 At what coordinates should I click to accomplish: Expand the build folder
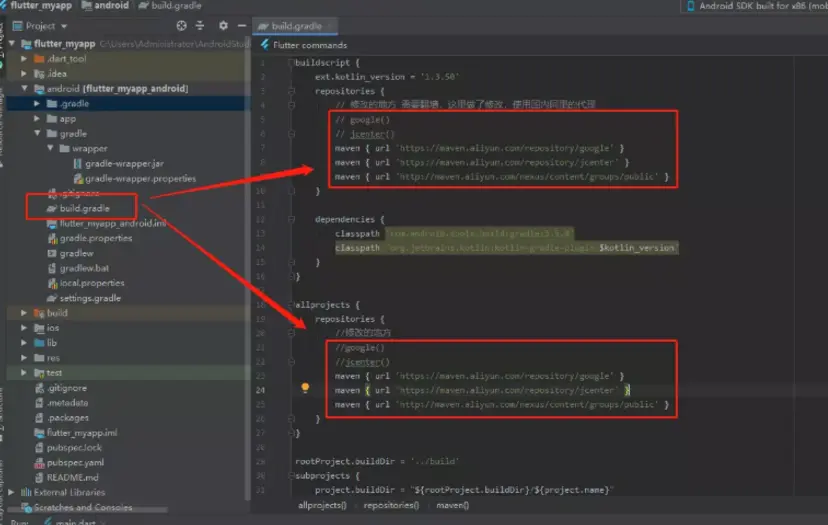coord(24,313)
